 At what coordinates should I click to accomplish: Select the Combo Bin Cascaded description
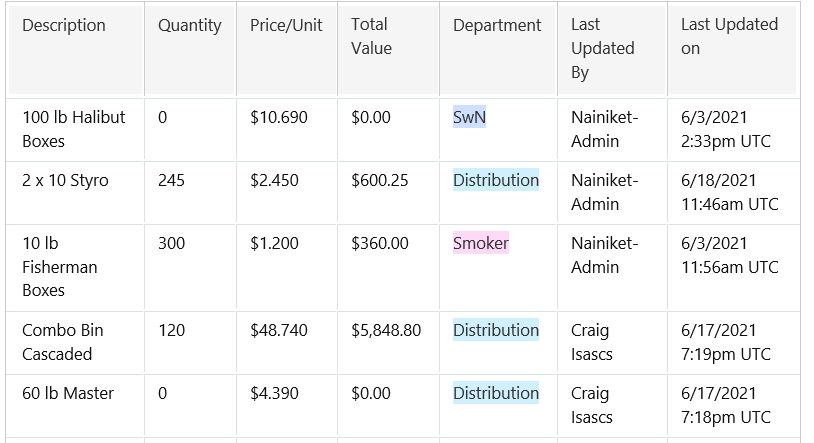[62, 342]
